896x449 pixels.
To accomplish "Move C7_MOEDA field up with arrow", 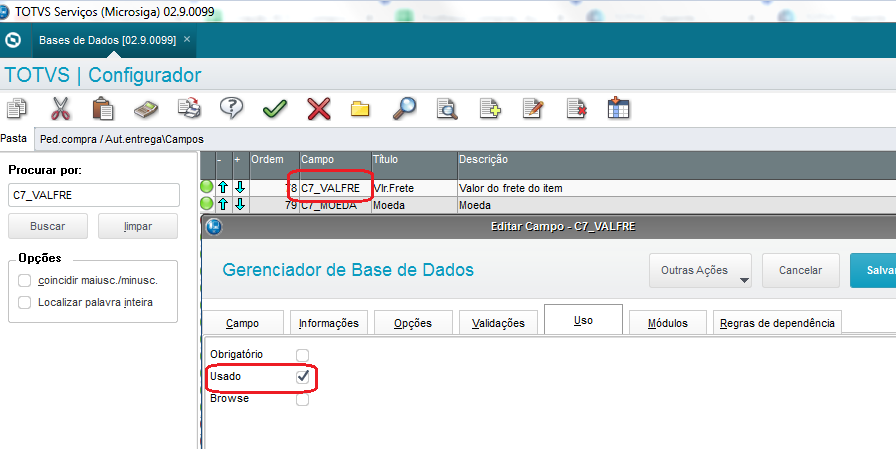I will click(223, 205).
